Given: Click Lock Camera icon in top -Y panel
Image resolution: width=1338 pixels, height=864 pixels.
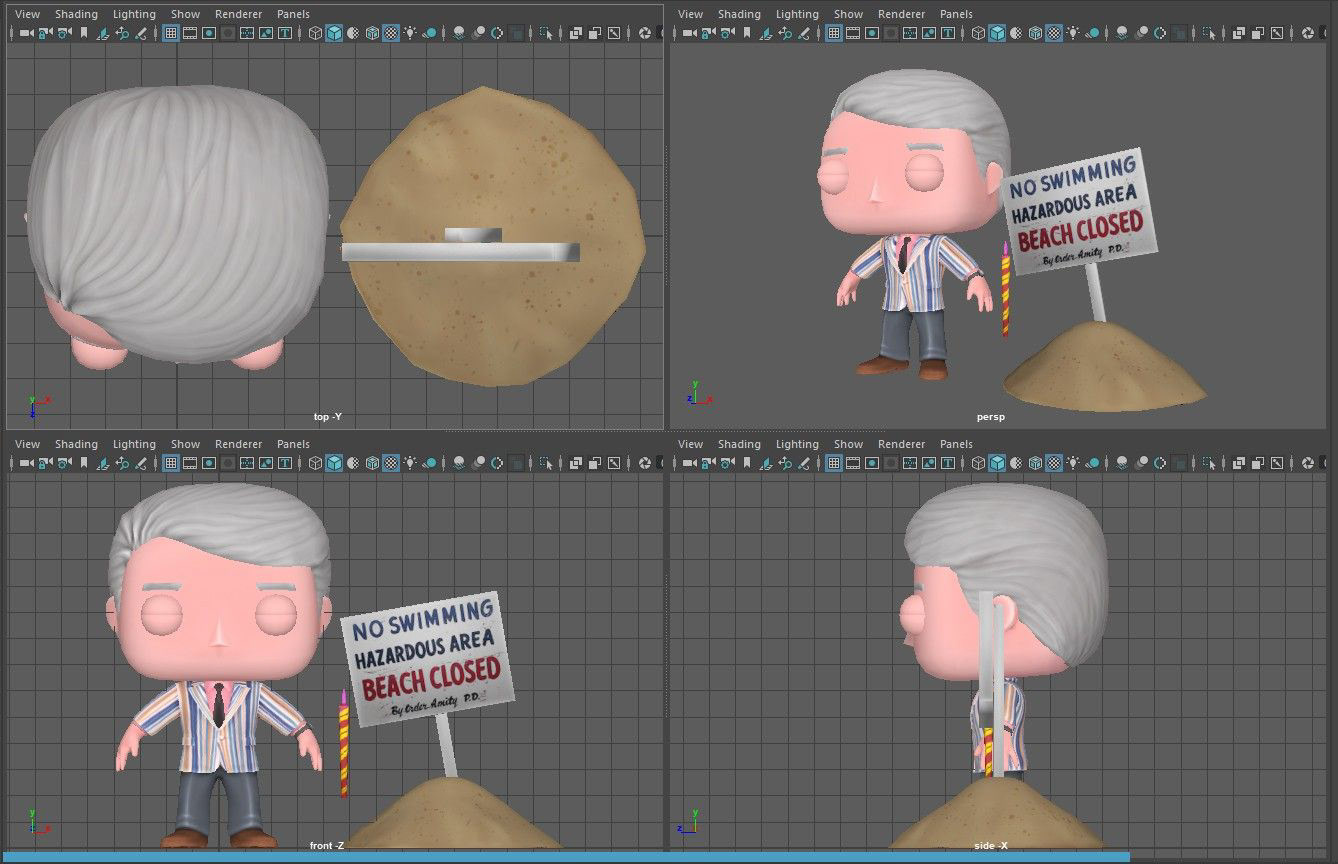Looking at the screenshot, I should [x=45, y=33].
